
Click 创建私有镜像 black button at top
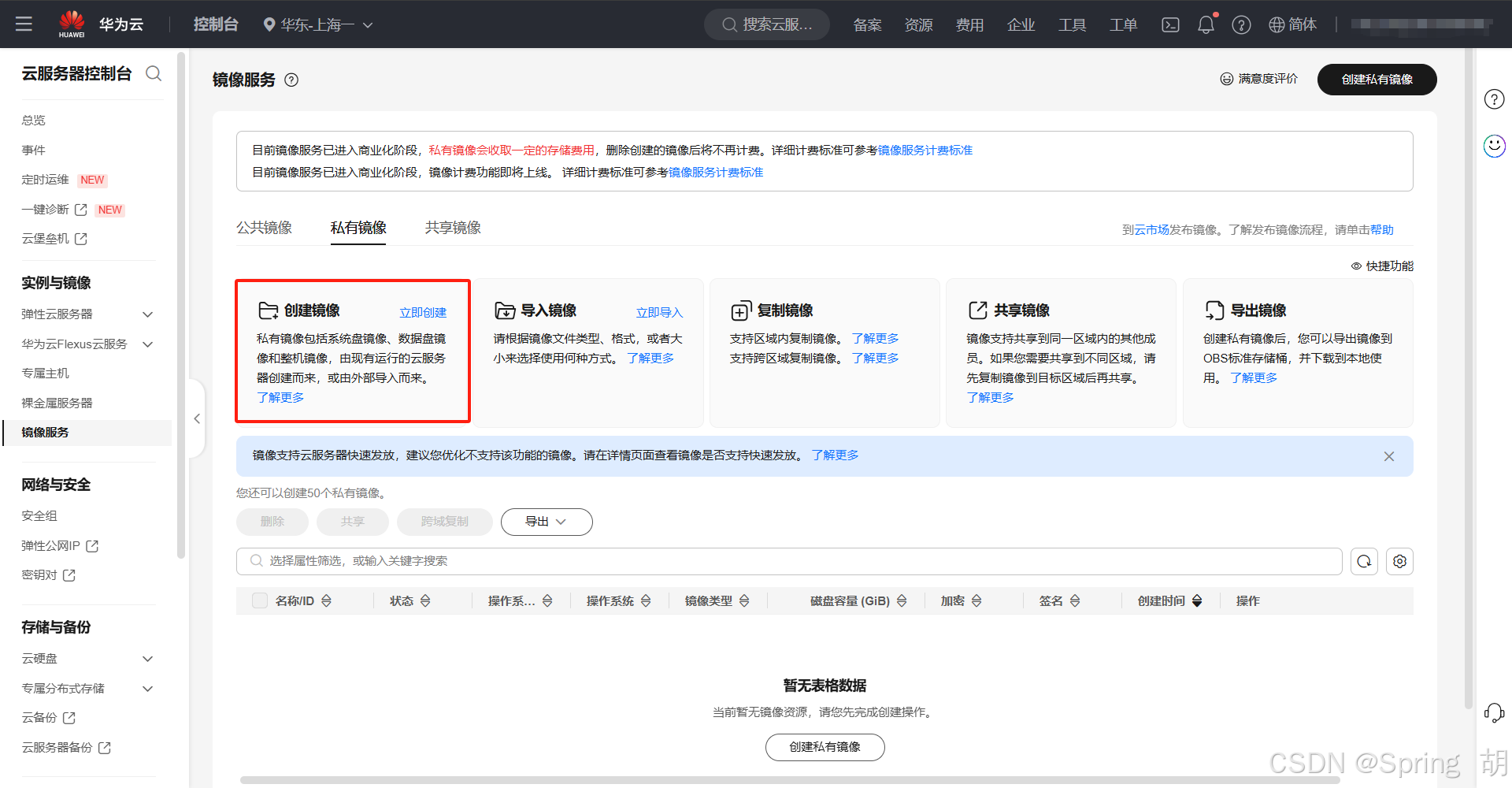[1377, 80]
